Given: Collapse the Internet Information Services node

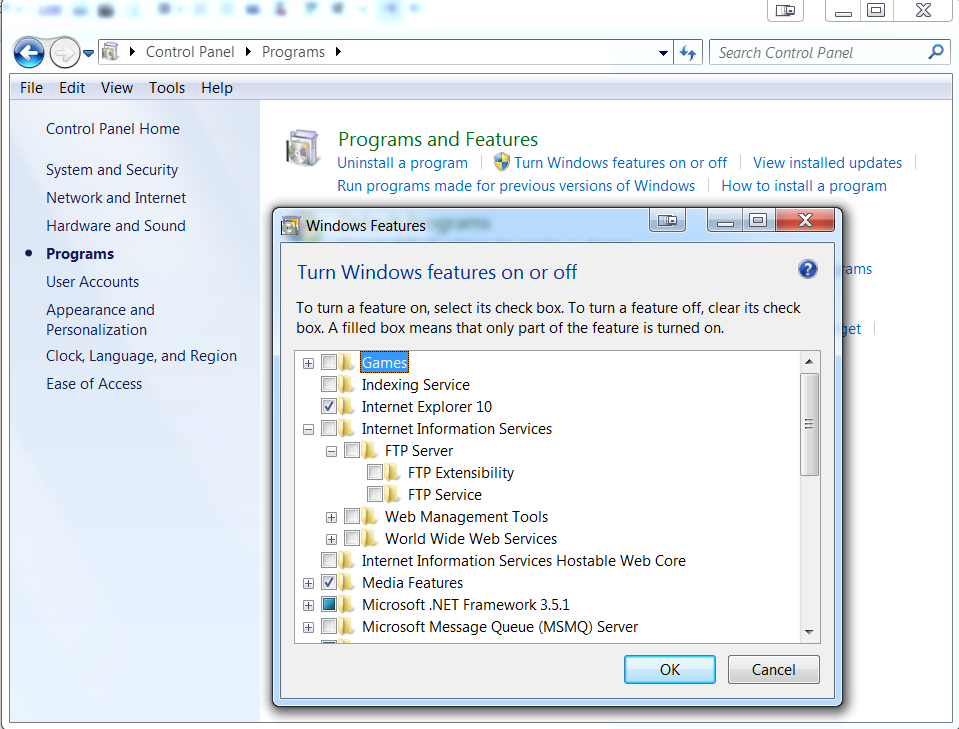Looking at the screenshot, I should [x=308, y=429].
